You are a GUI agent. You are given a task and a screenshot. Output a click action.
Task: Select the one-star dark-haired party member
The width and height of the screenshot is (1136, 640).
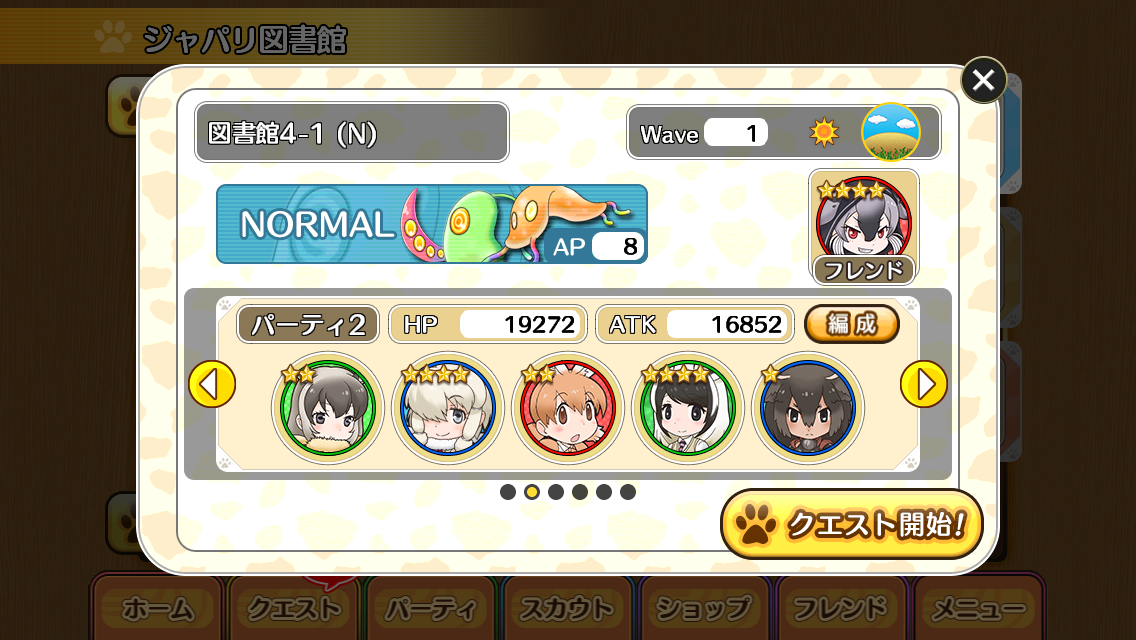click(x=808, y=407)
